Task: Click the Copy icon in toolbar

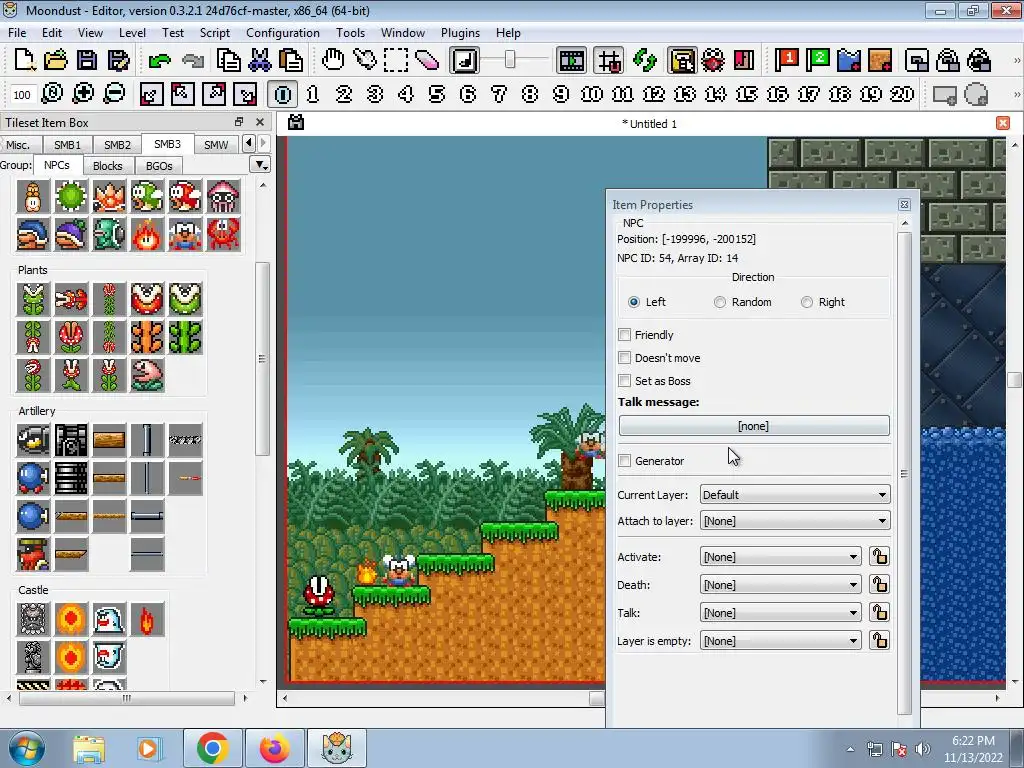Action: pyautogui.click(x=228, y=61)
